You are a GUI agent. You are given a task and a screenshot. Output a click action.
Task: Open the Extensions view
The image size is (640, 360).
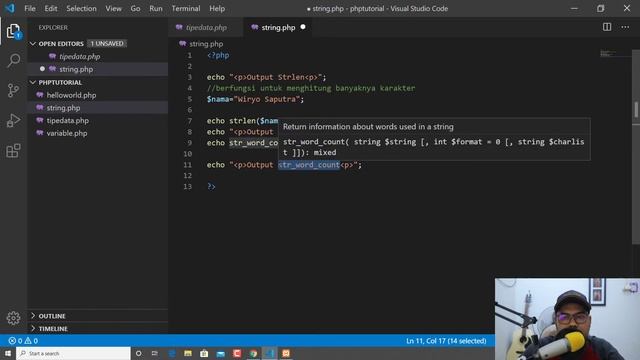(13, 151)
